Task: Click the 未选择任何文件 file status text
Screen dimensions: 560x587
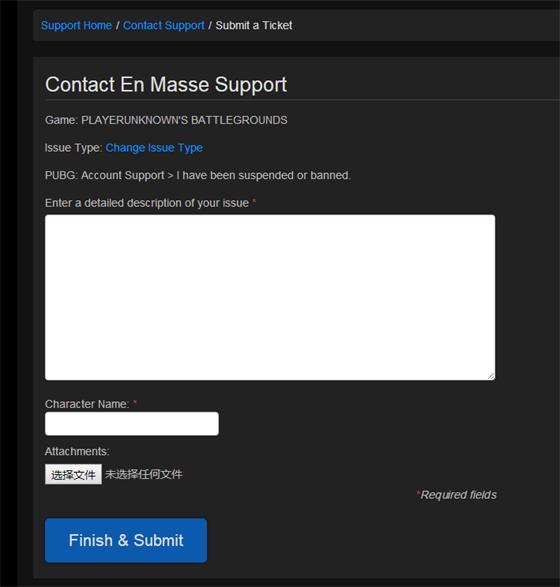Action: [144, 474]
